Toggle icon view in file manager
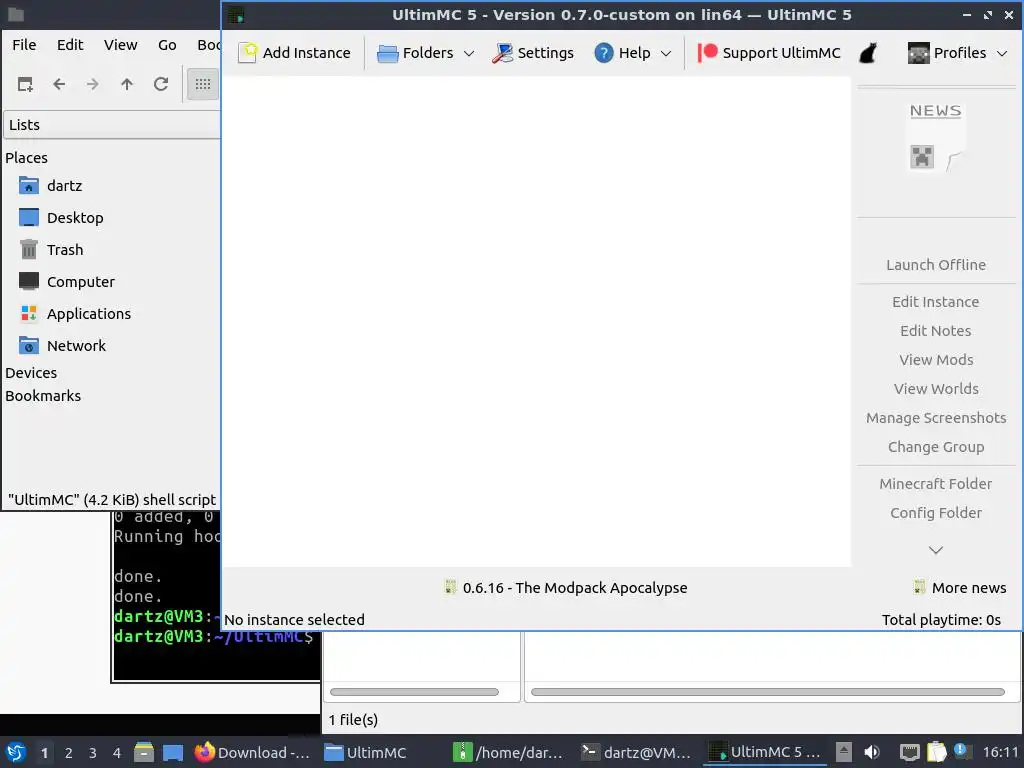Image resolution: width=1024 pixels, height=768 pixels. click(202, 84)
